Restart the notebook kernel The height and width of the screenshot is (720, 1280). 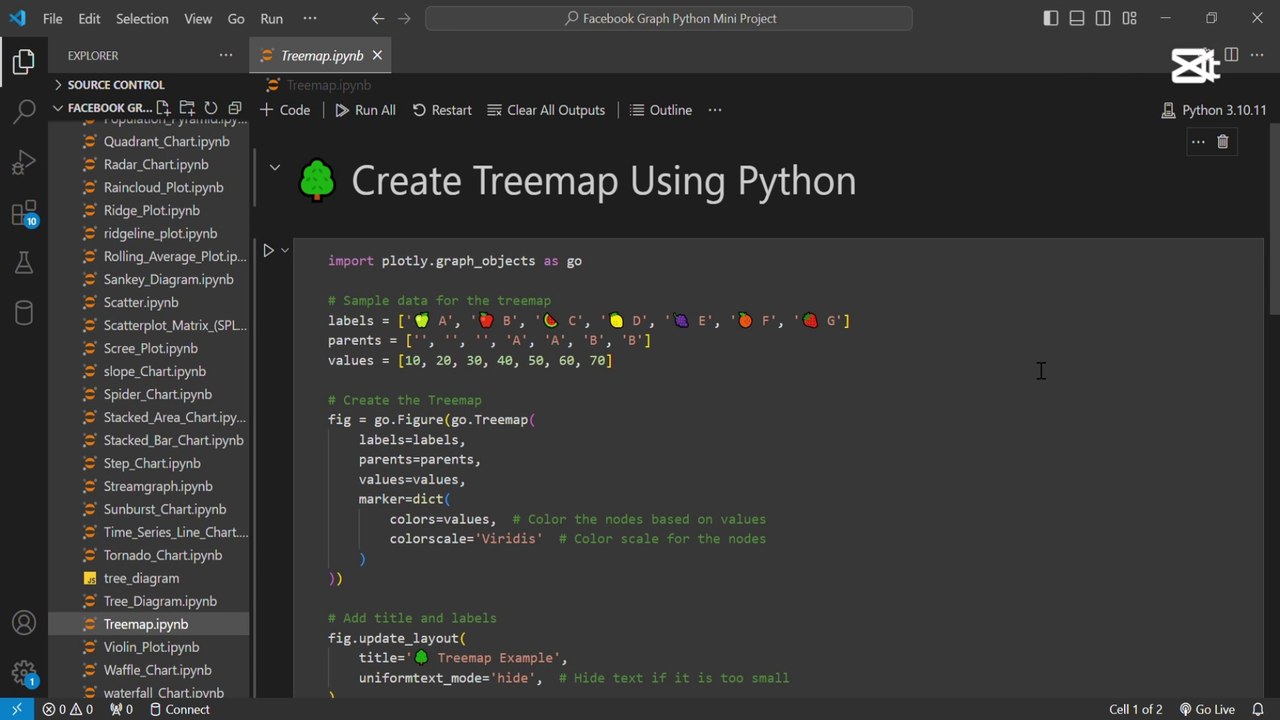[442, 110]
